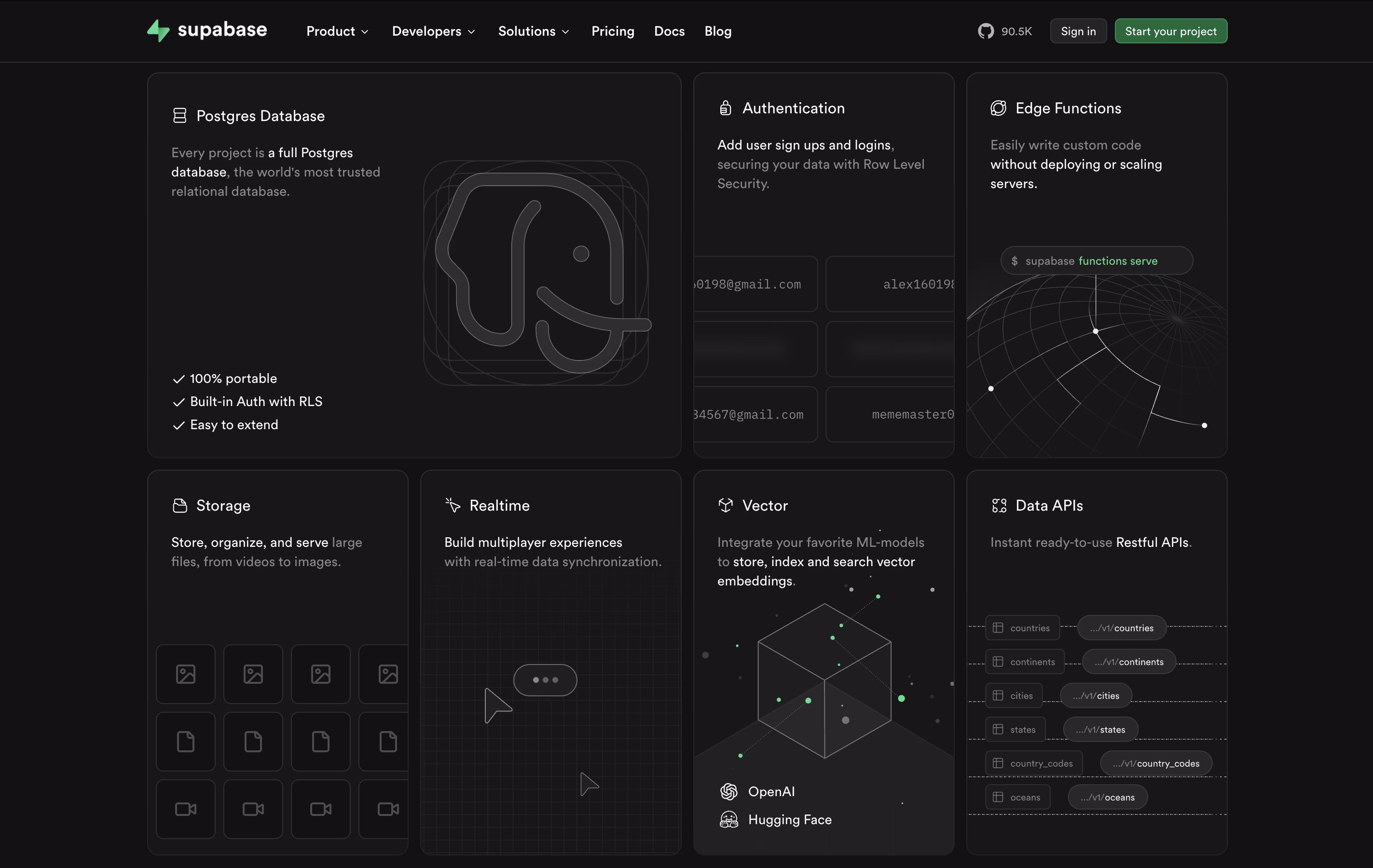
Task: Open the GitHub repository star count icon
Action: point(985,31)
